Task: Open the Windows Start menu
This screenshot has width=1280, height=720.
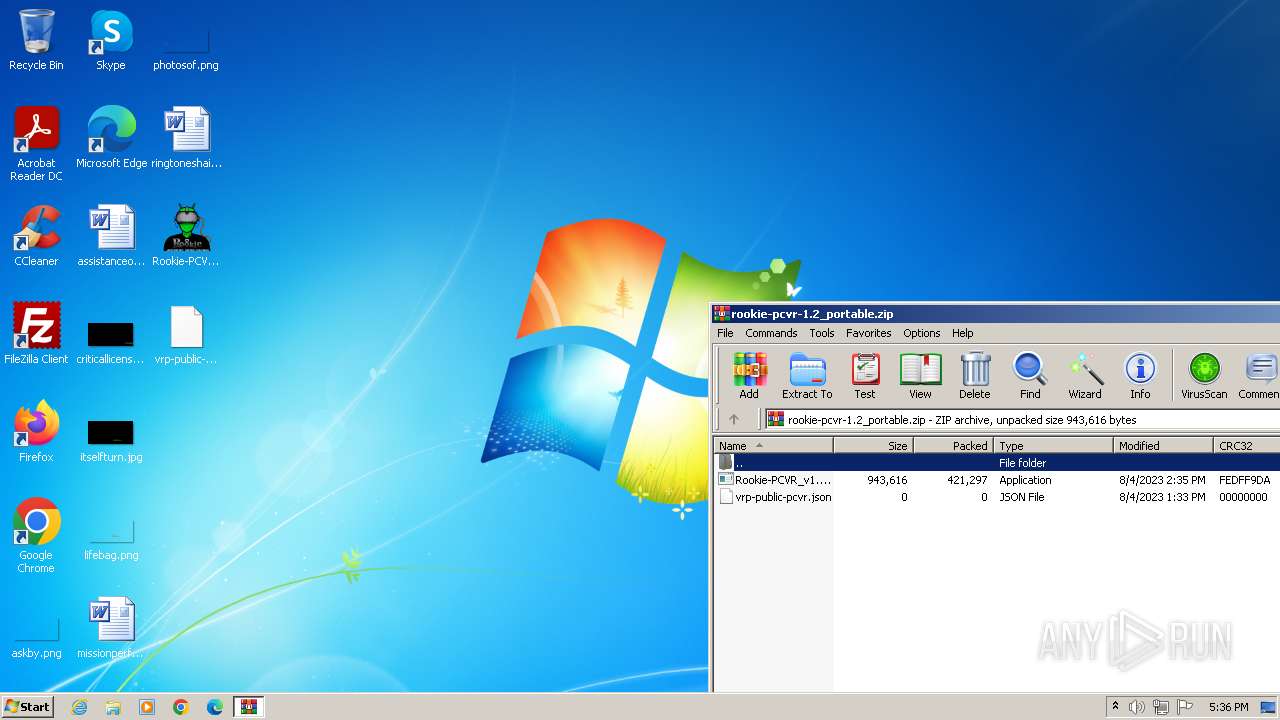Action: point(28,707)
